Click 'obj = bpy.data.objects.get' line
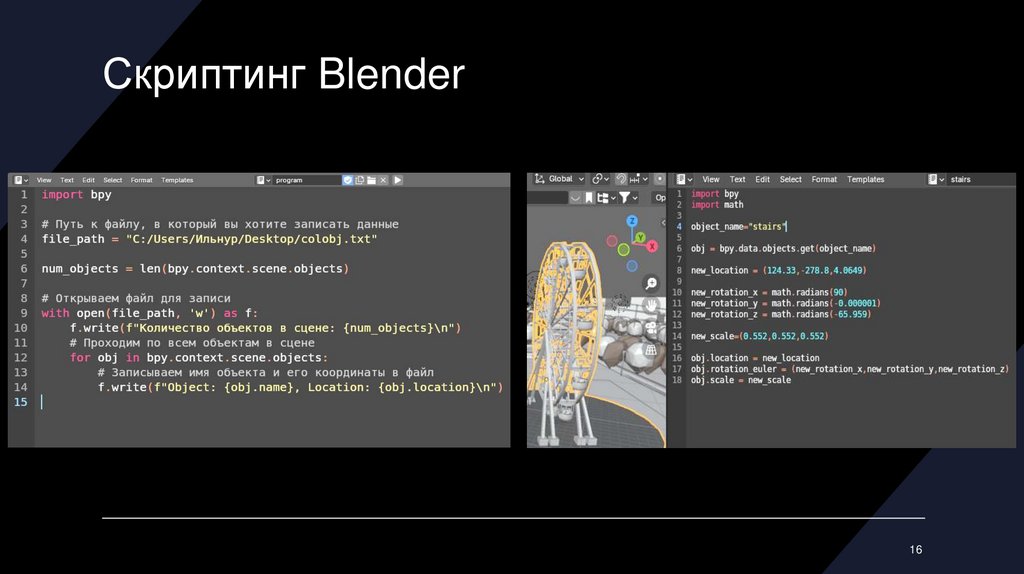Image resolution: width=1024 pixels, height=574 pixels. click(783, 248)
